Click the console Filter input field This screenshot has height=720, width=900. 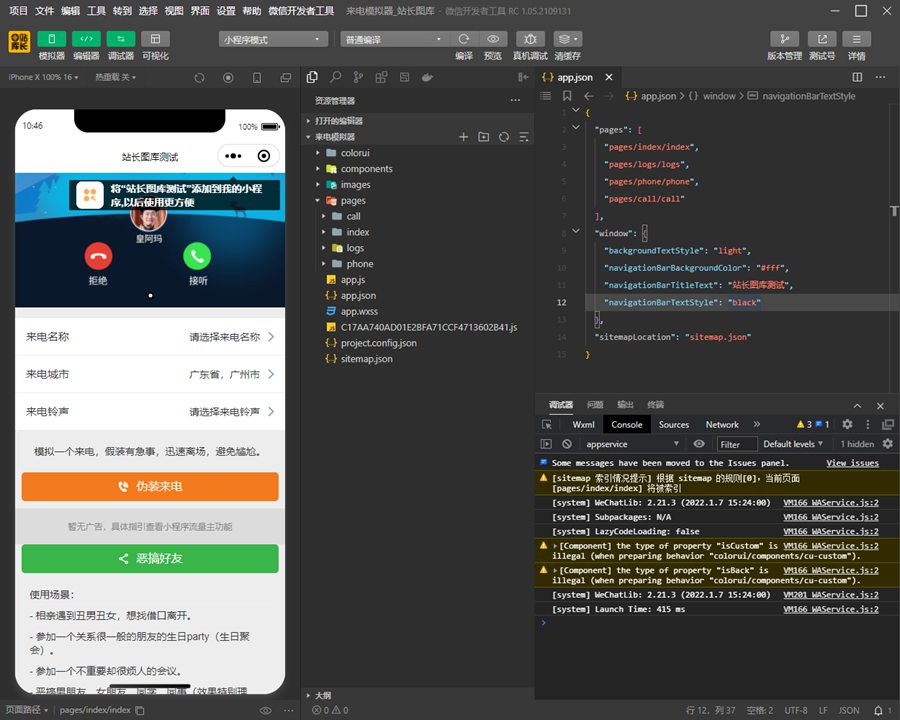point(736,444)
